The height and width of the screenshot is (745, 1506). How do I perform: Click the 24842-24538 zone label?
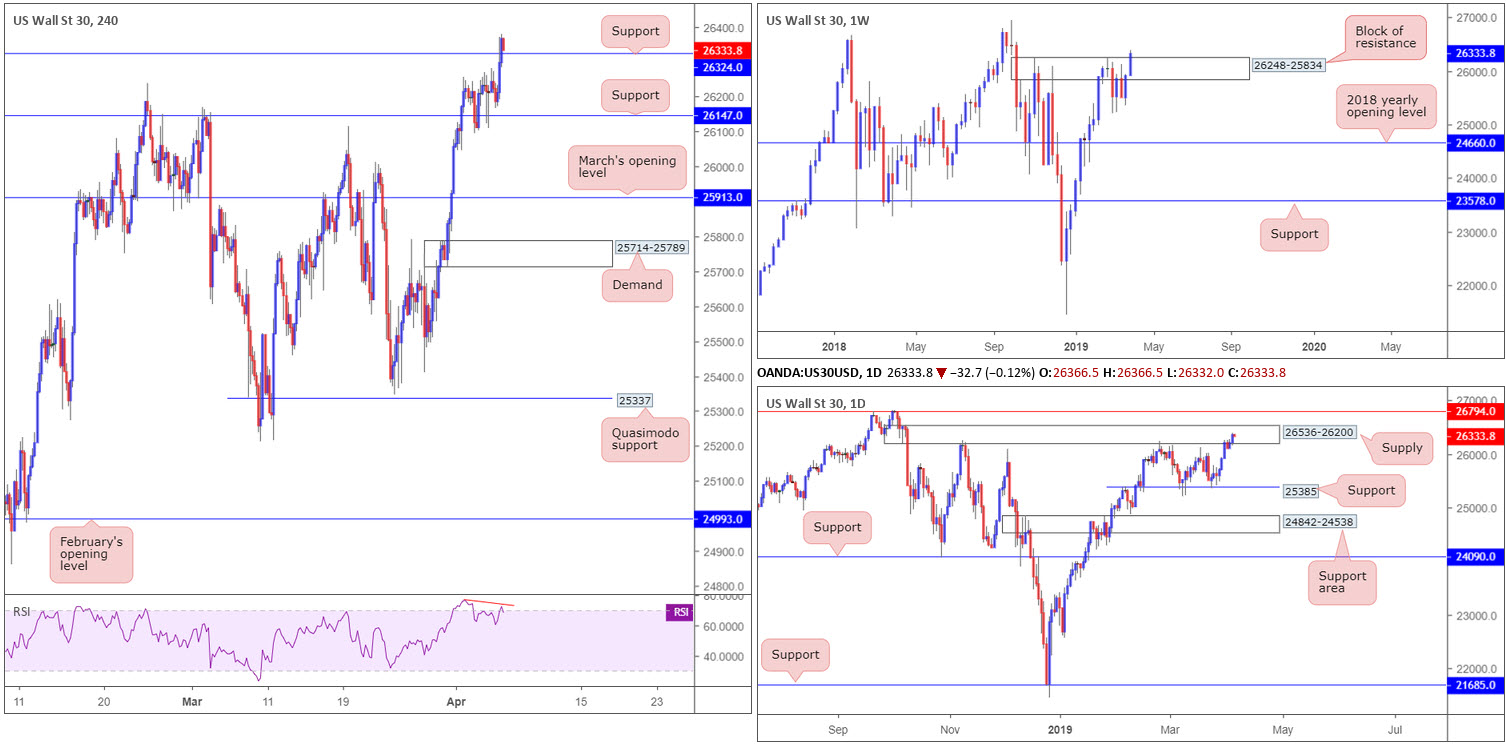coord(1320,522)
